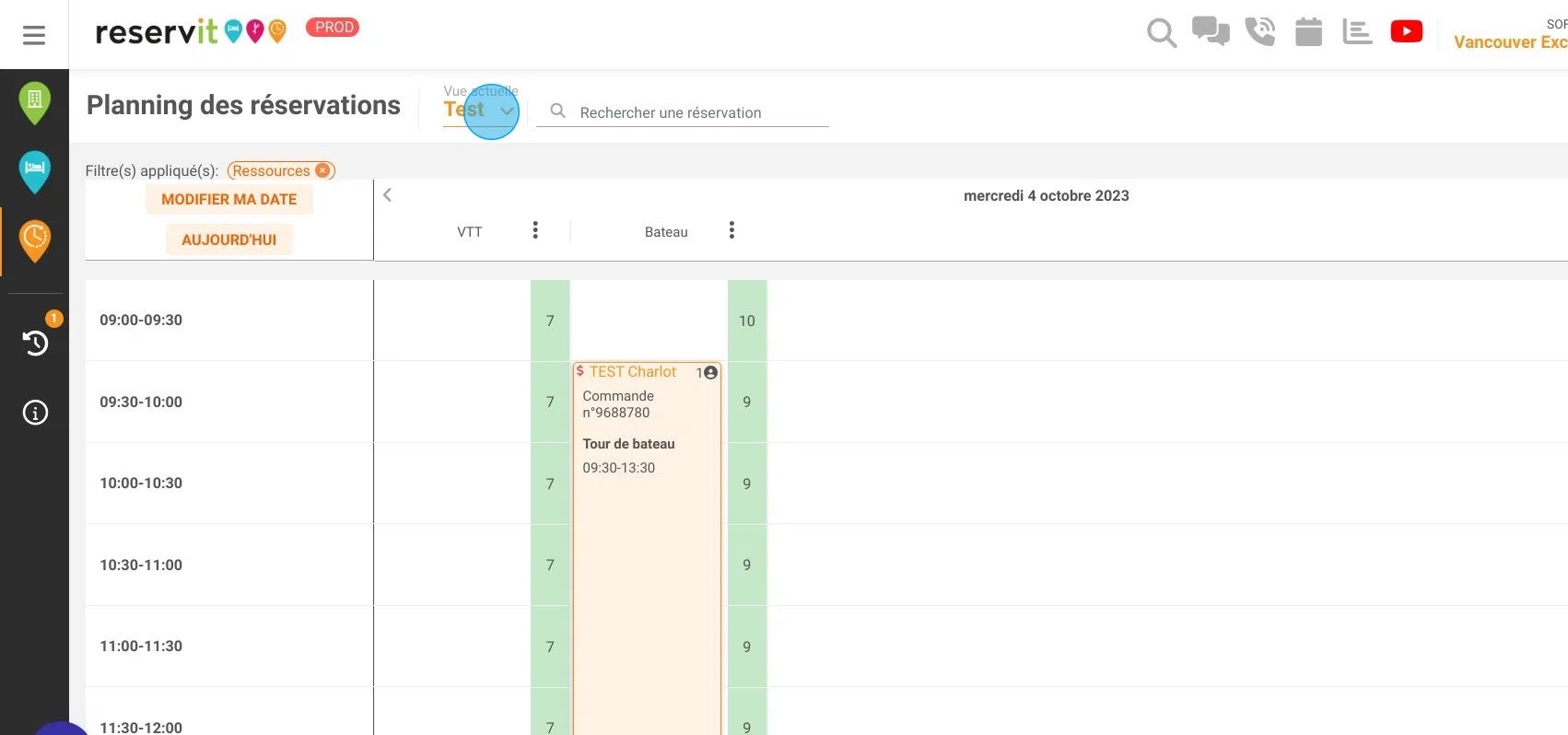Click Bateau availability 9 at 10:00-10:30

[747, 484]
